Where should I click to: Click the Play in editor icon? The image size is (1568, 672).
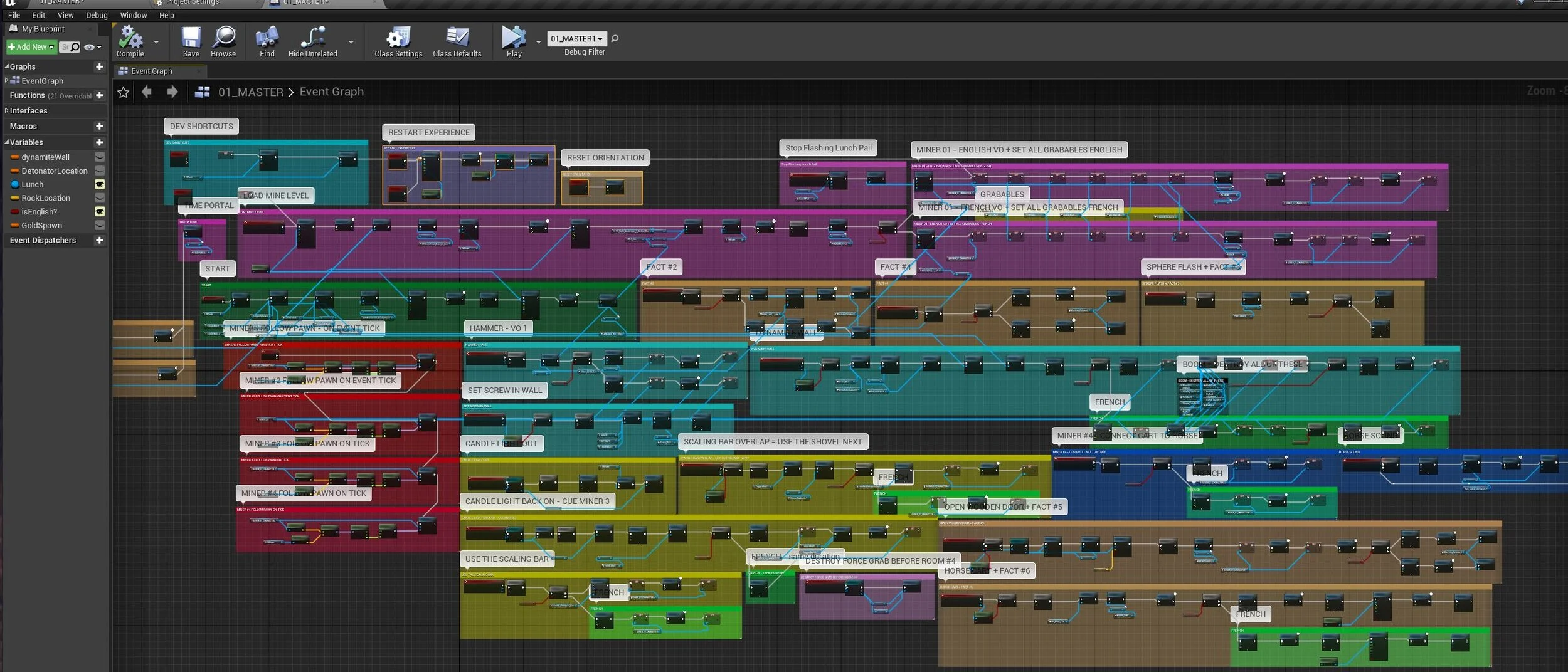coord(513,37)
